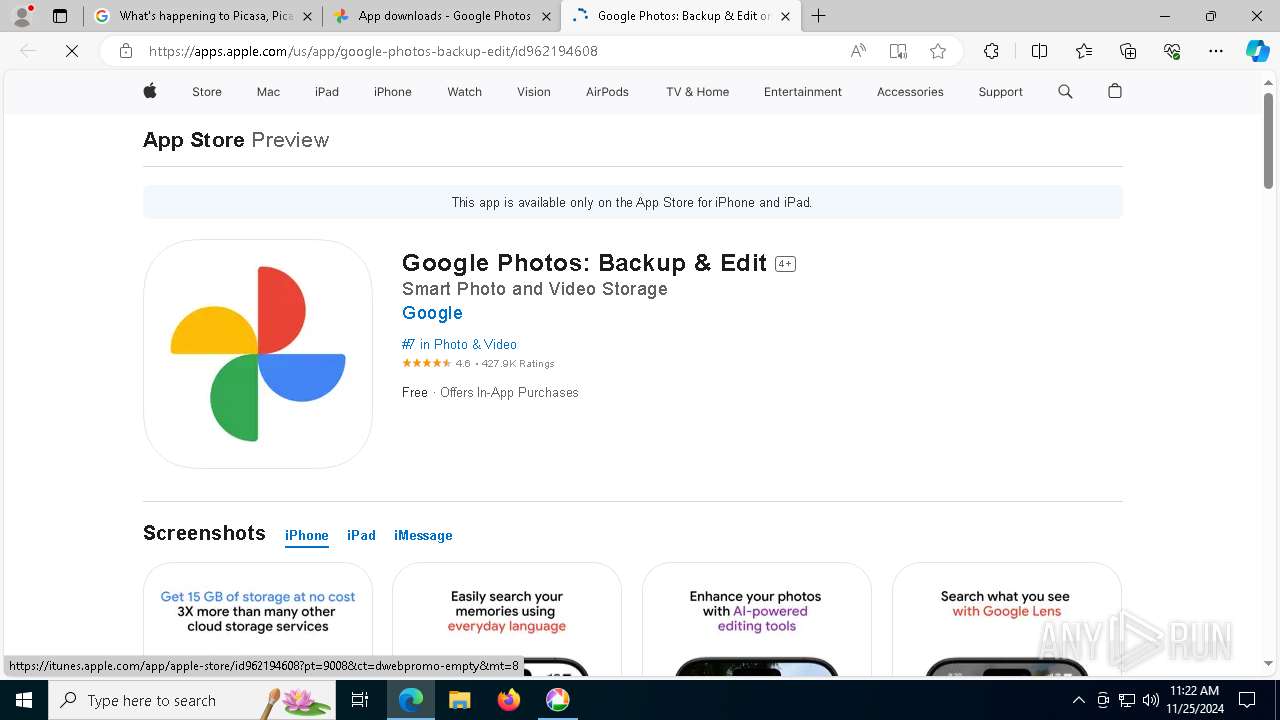Viewport: 1280px width, 720px height.
Task: Open the Apple site search icon
Action: (x=1065, y=91)
